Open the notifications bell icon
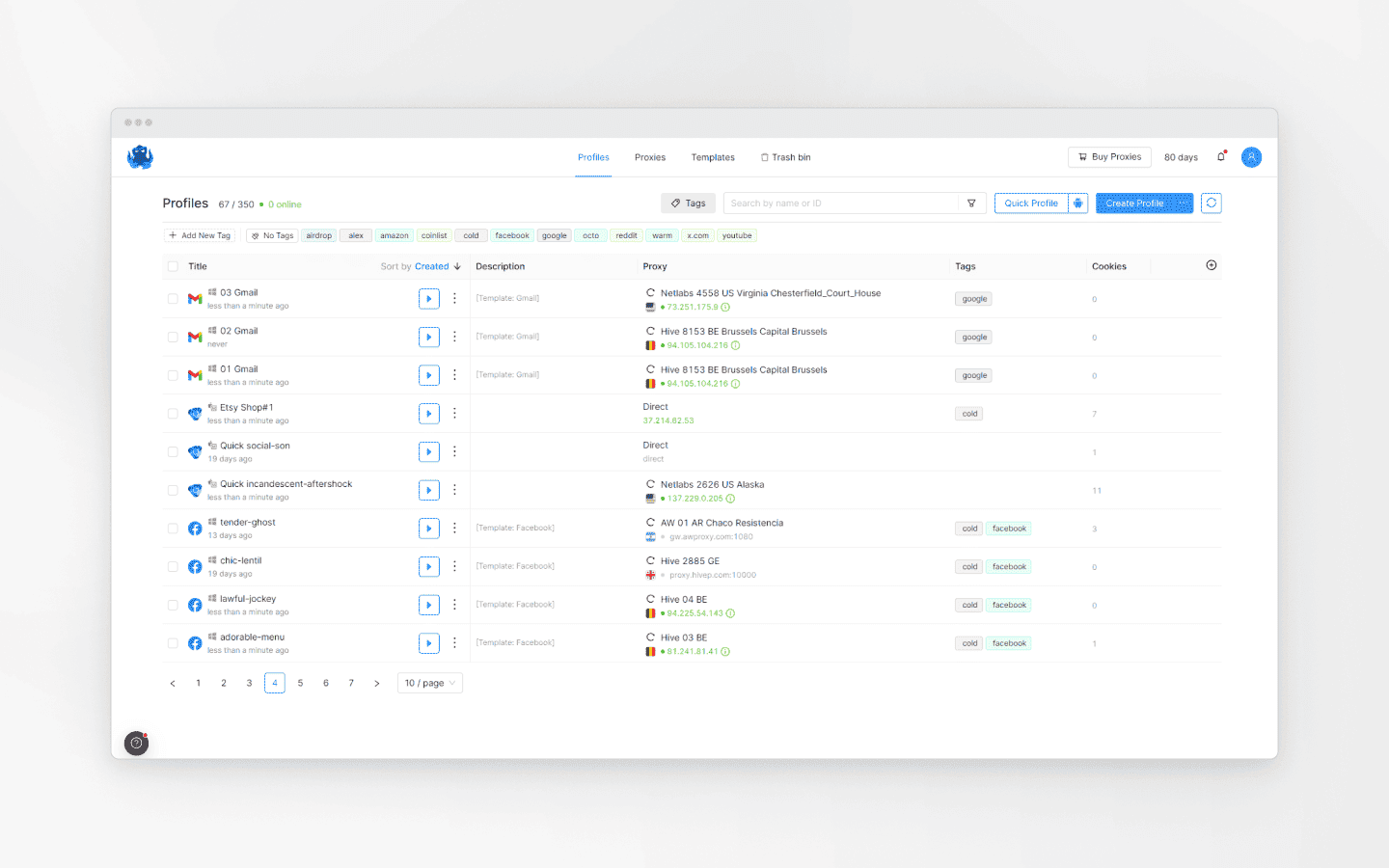 [x=1221, y=156]
